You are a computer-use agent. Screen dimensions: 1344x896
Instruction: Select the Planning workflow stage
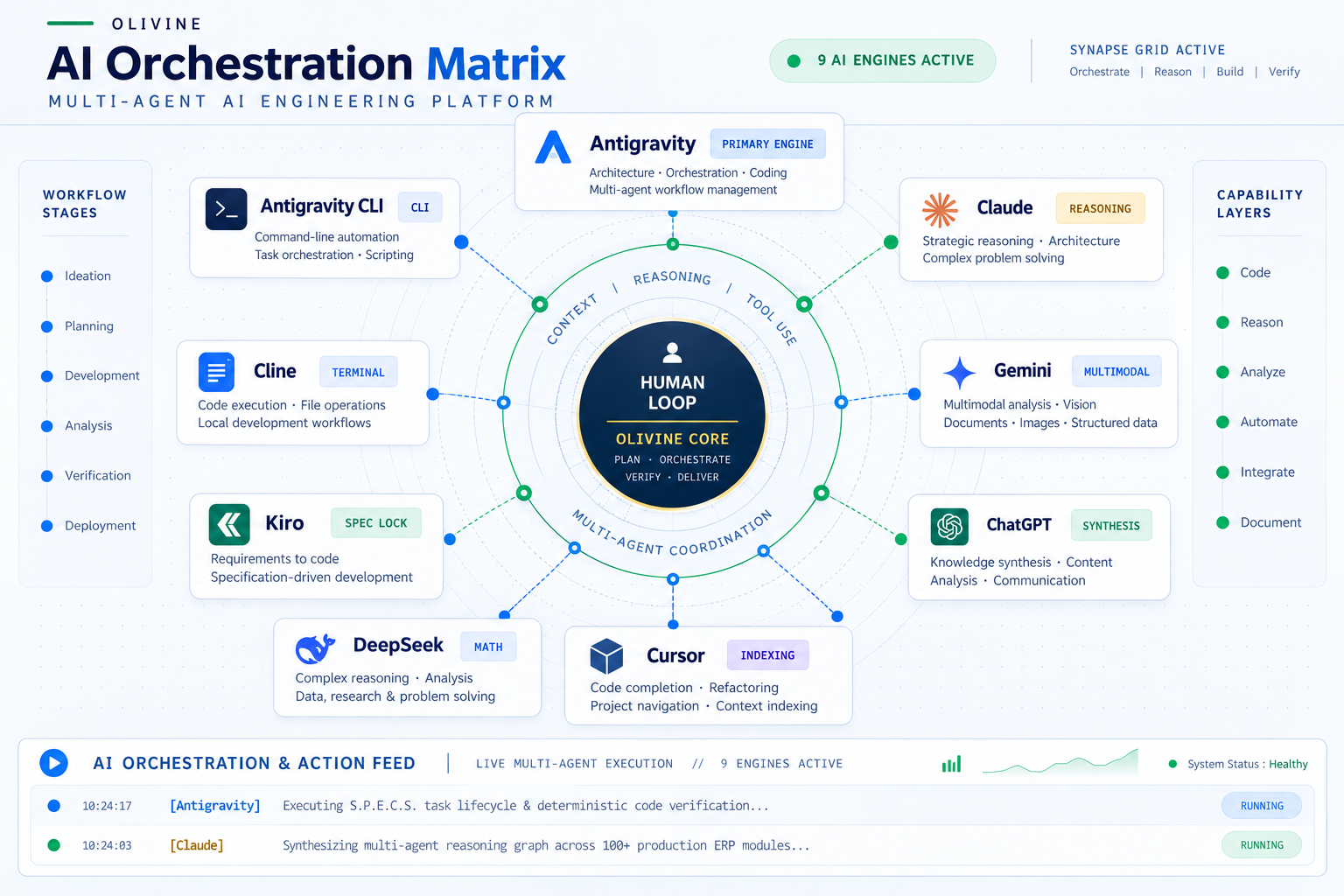78,326
